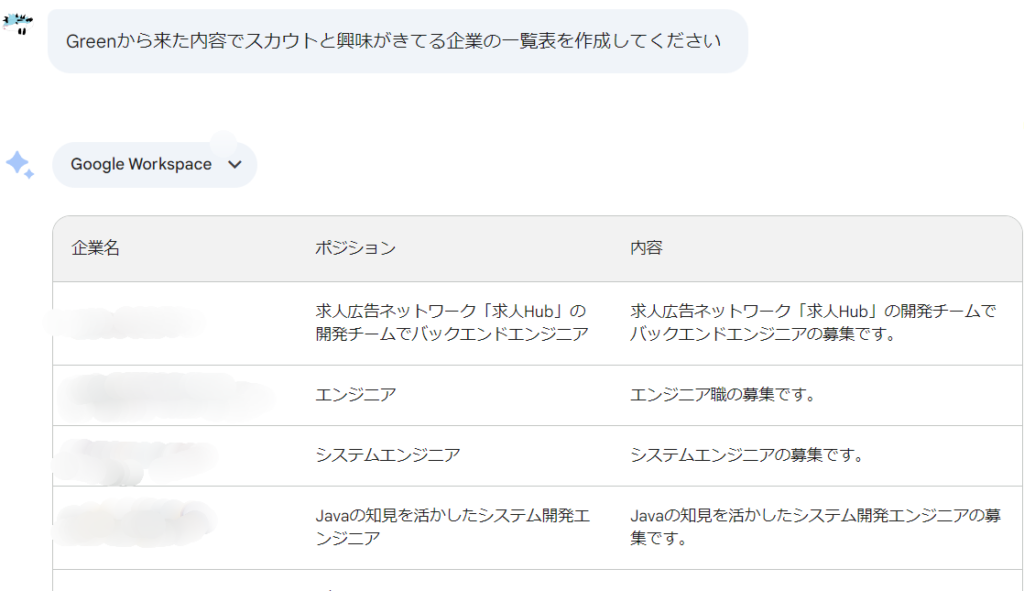Select the 求人Hub content cell ending 募集です
Viewport: 1024px width, 591px height.
tap(812, 323)
